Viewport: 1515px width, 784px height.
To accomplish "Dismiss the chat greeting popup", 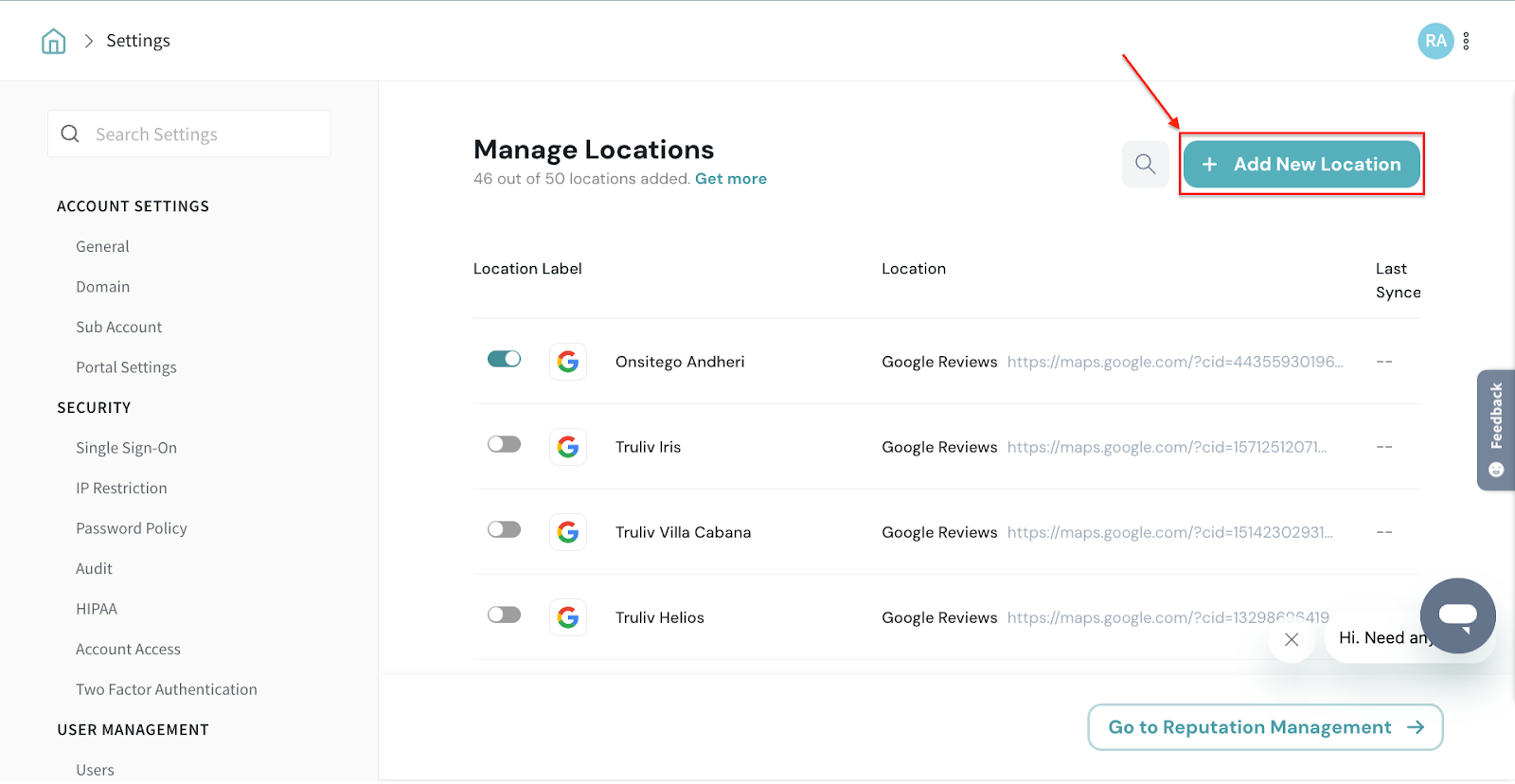I will click(1291, 639).
